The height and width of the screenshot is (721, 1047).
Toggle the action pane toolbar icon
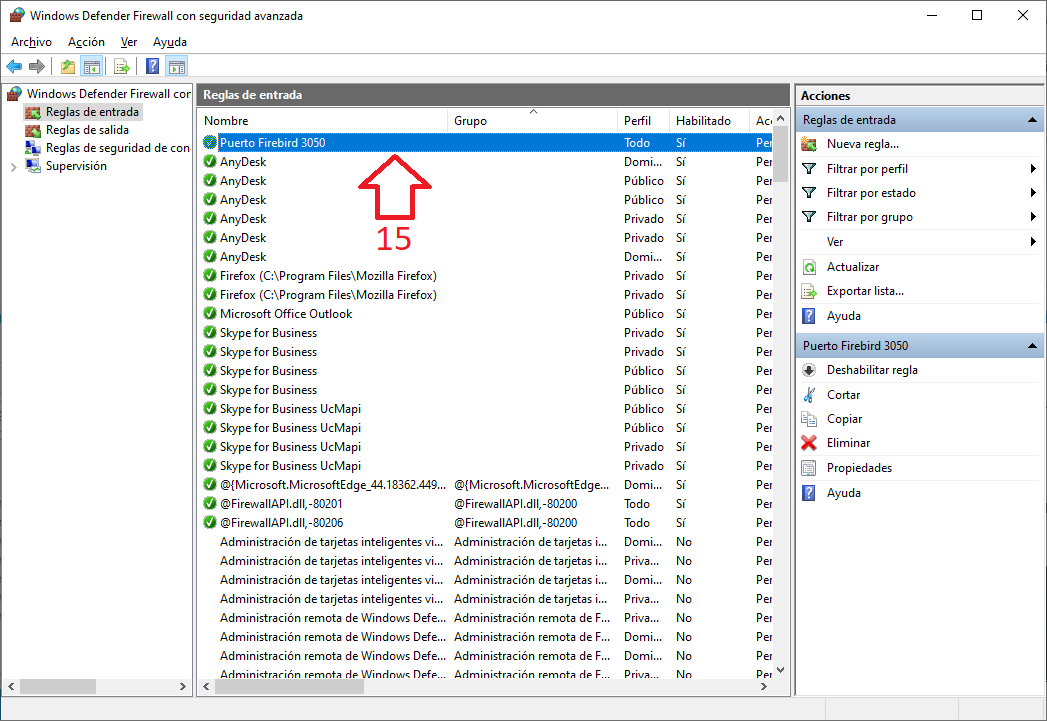177,66
